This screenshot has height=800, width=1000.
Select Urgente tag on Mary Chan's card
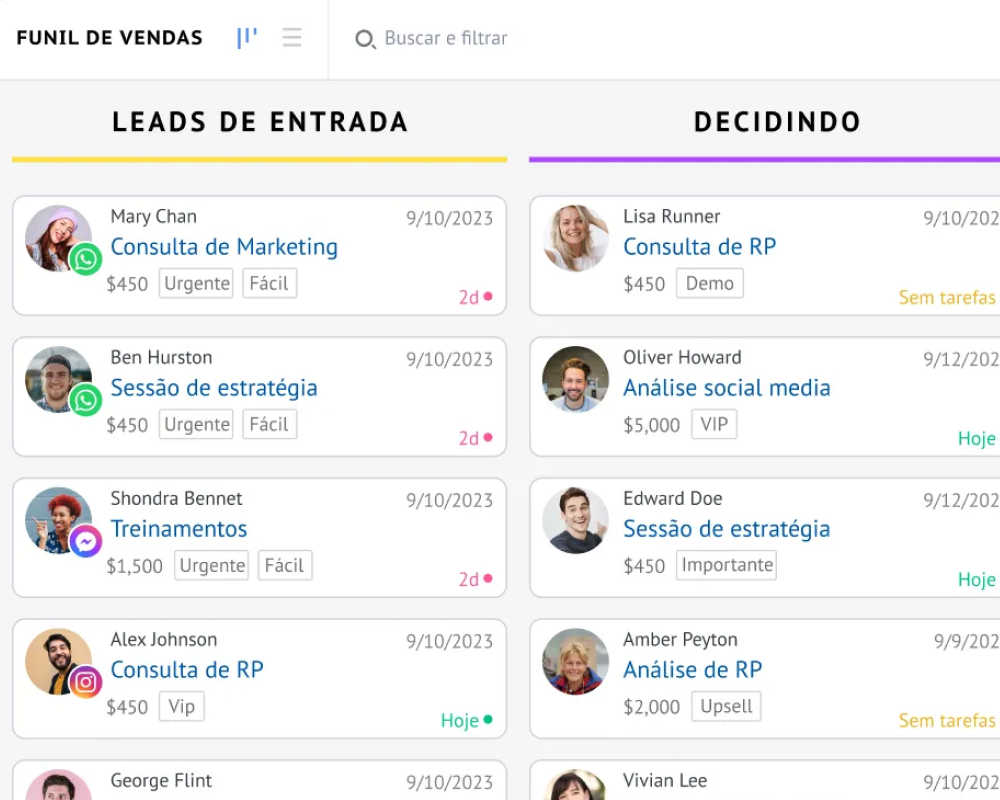(x=197, y=284)
